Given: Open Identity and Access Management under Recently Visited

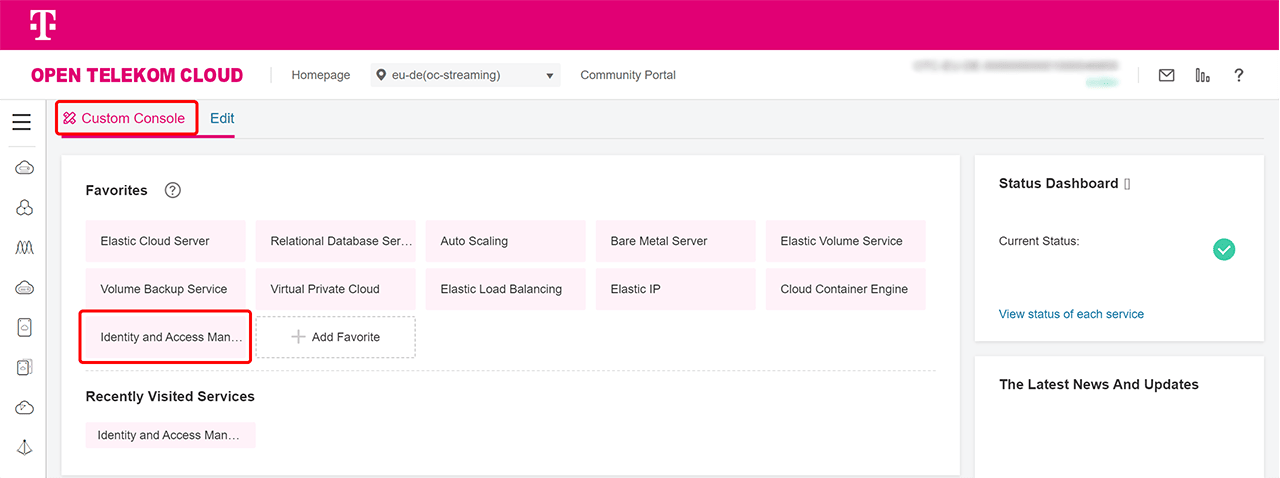Looking at the screenshot, I should point(170,435).
